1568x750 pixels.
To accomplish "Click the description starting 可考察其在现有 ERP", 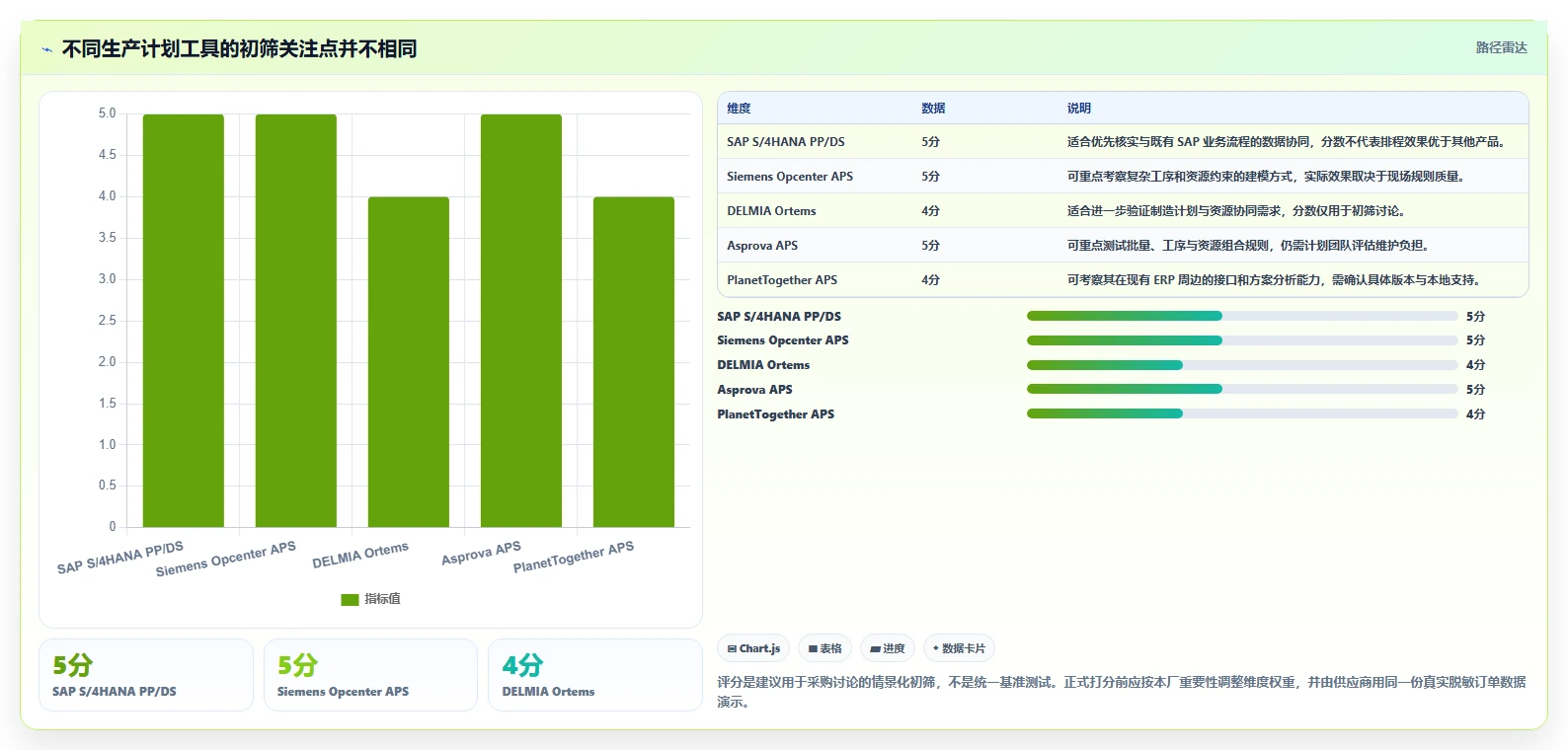I will [x=1275, y=280].
